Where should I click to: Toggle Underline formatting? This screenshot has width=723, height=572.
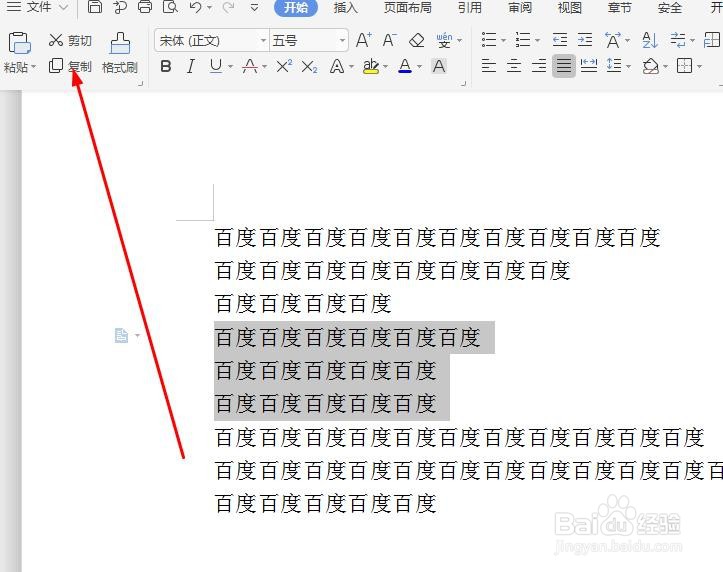[x=216, y=67]
